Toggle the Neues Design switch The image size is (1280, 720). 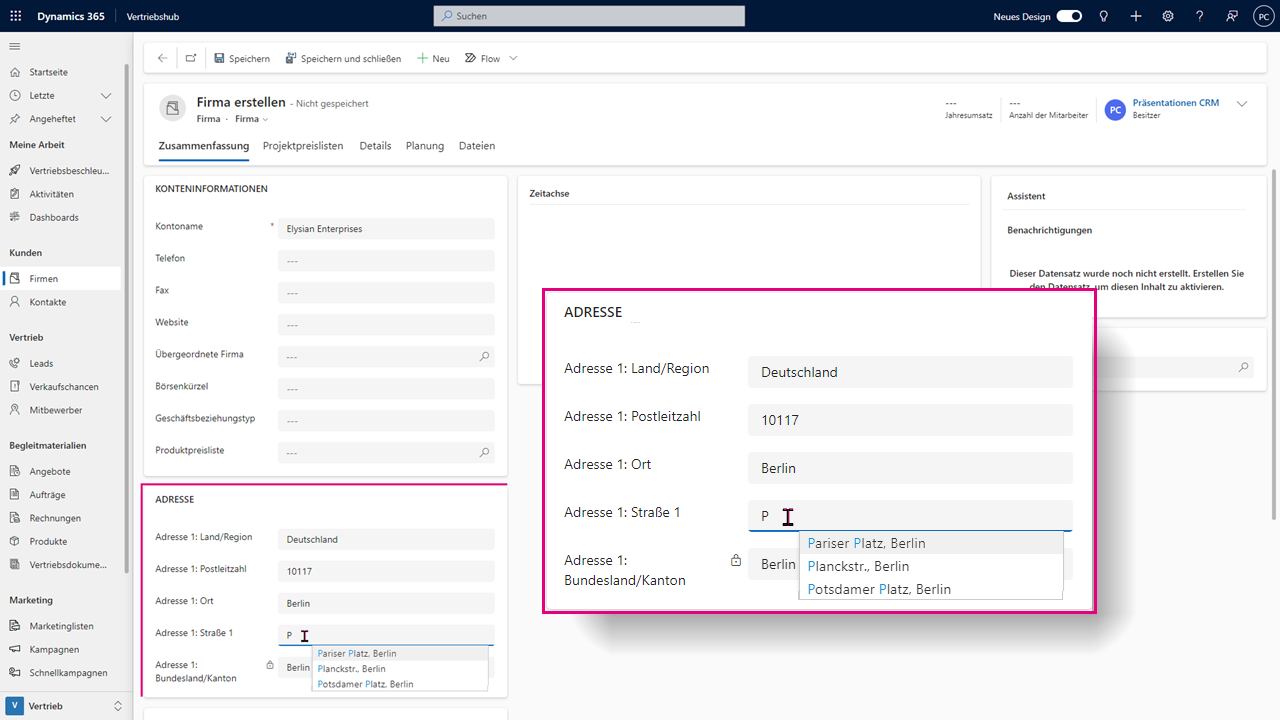[x=1069, y=17]
